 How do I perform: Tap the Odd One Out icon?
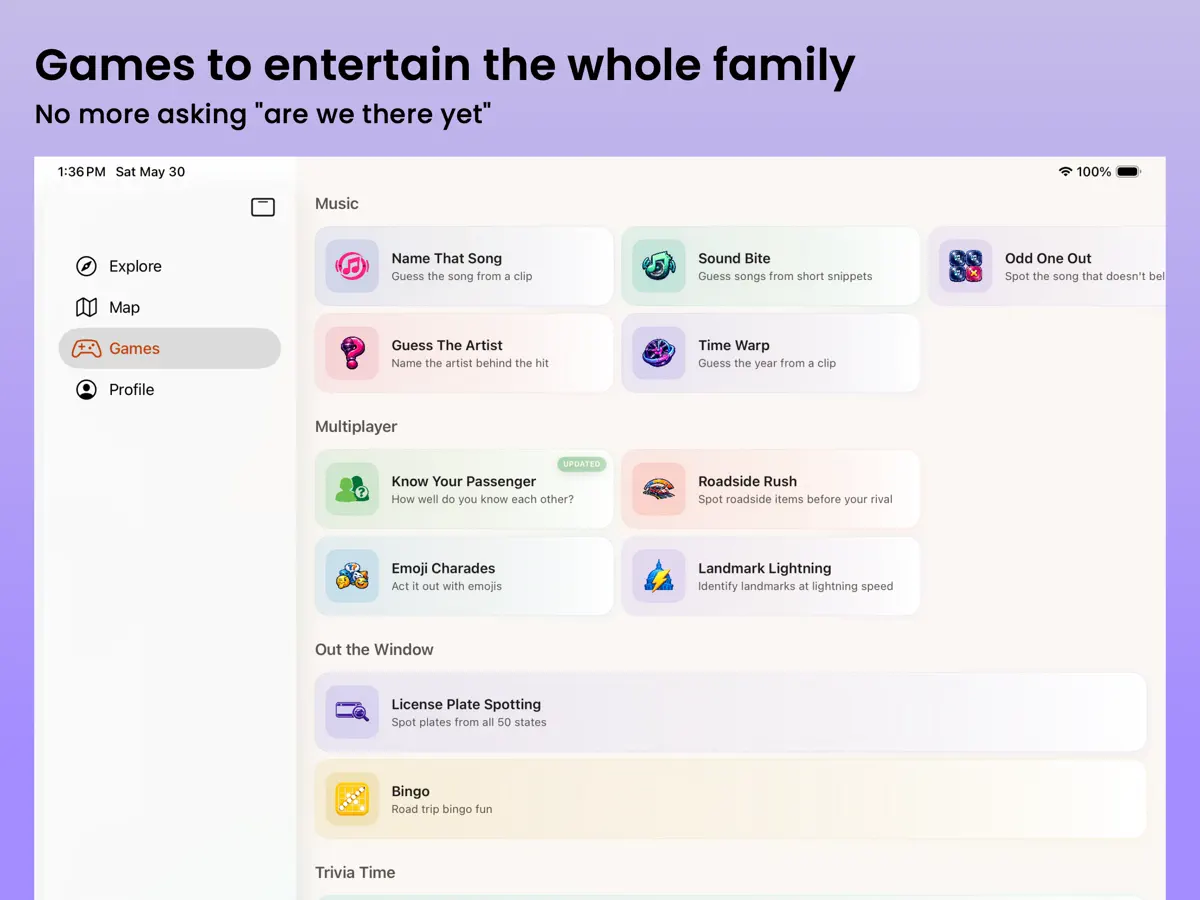(966, 266)
